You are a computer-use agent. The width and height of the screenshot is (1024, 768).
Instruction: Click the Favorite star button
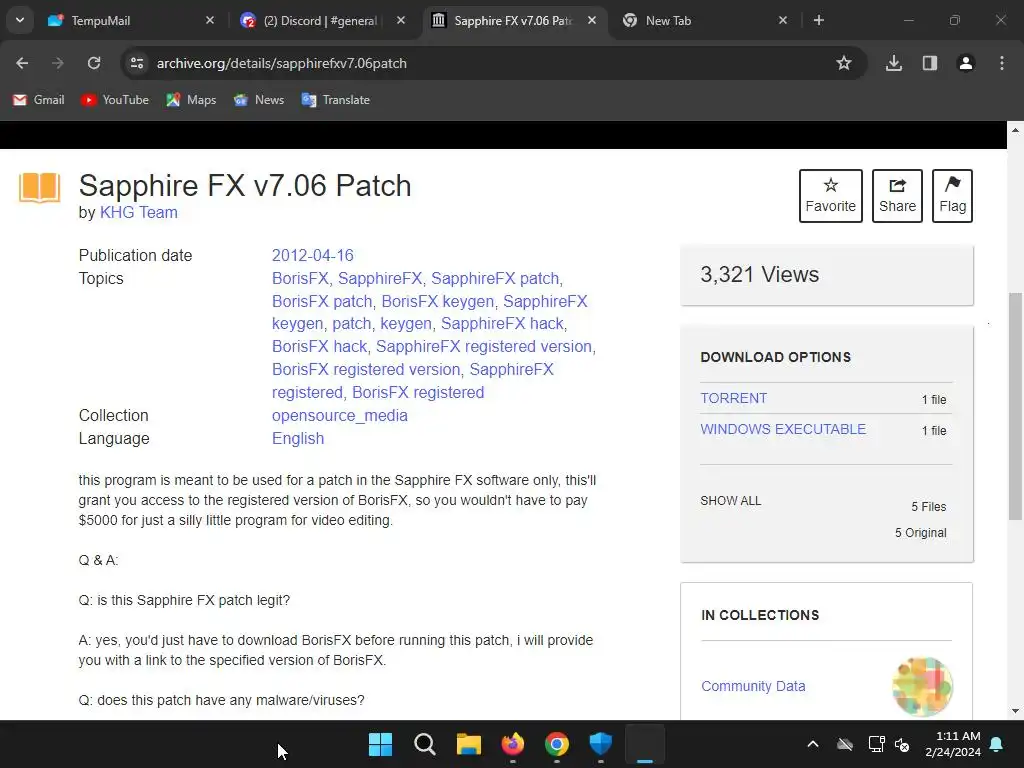(x=831, y=196)
